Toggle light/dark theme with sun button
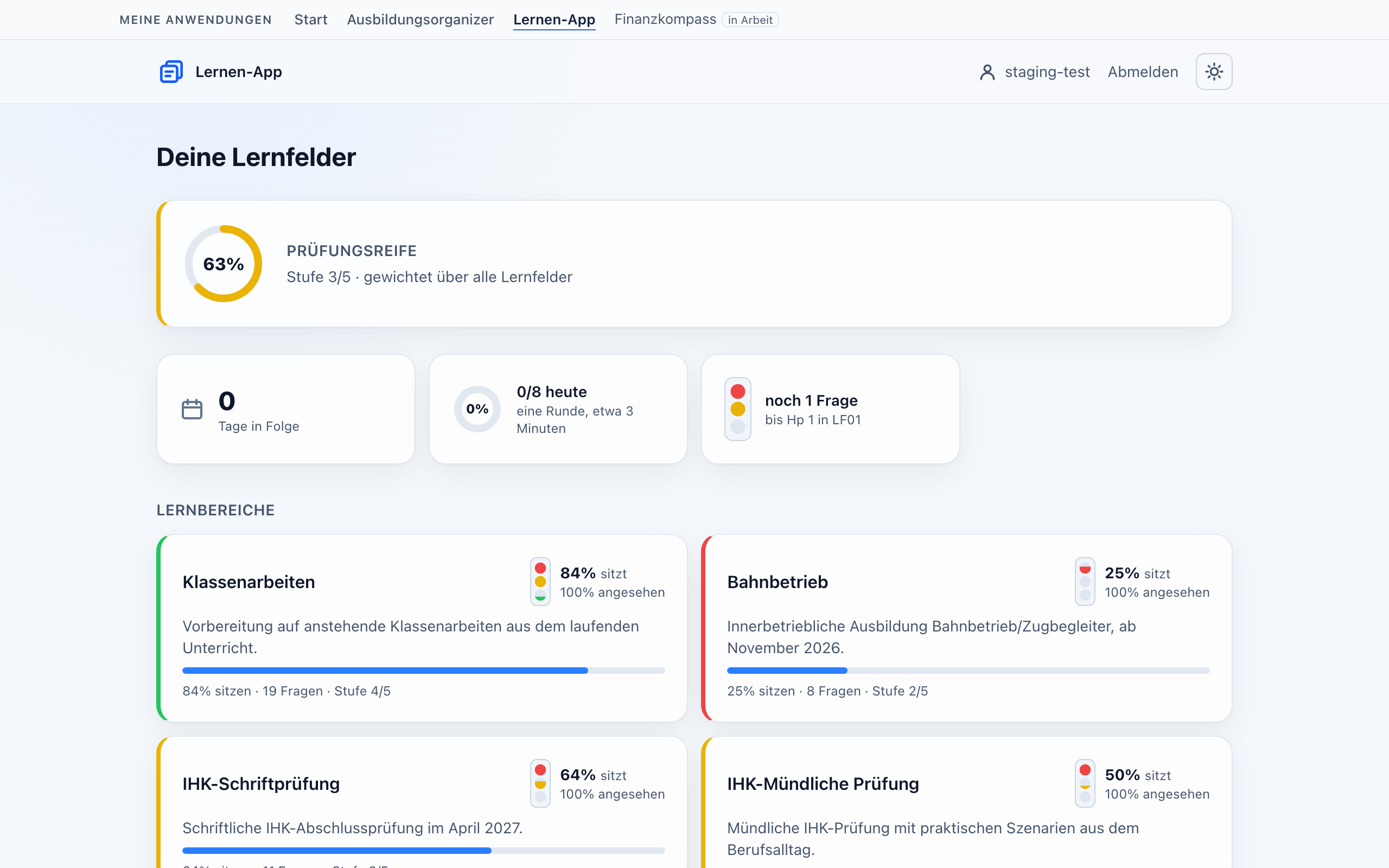 (1213, 72)
